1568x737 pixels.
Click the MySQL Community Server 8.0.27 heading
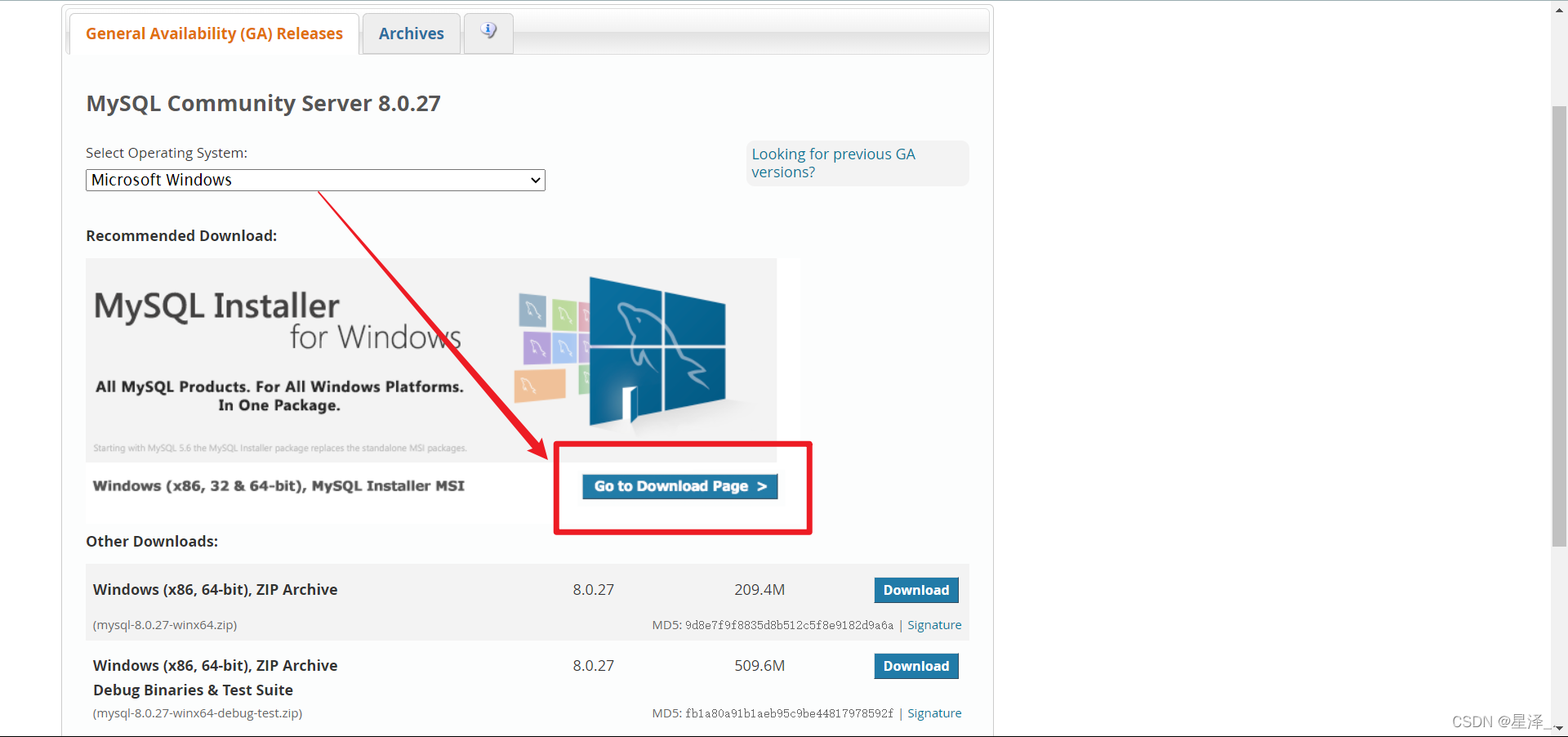(x=263, y=104)
